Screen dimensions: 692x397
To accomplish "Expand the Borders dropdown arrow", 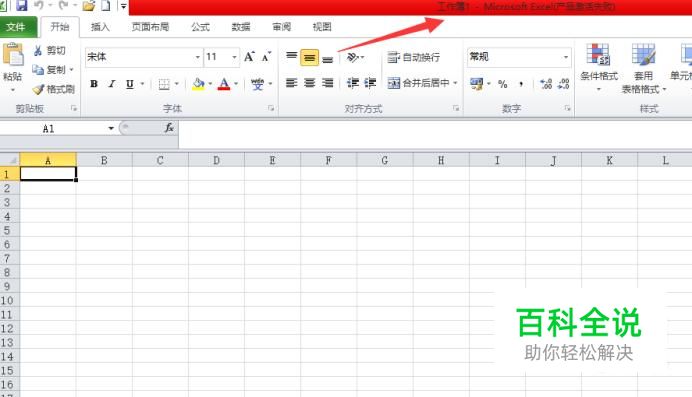I will (177, 83).
